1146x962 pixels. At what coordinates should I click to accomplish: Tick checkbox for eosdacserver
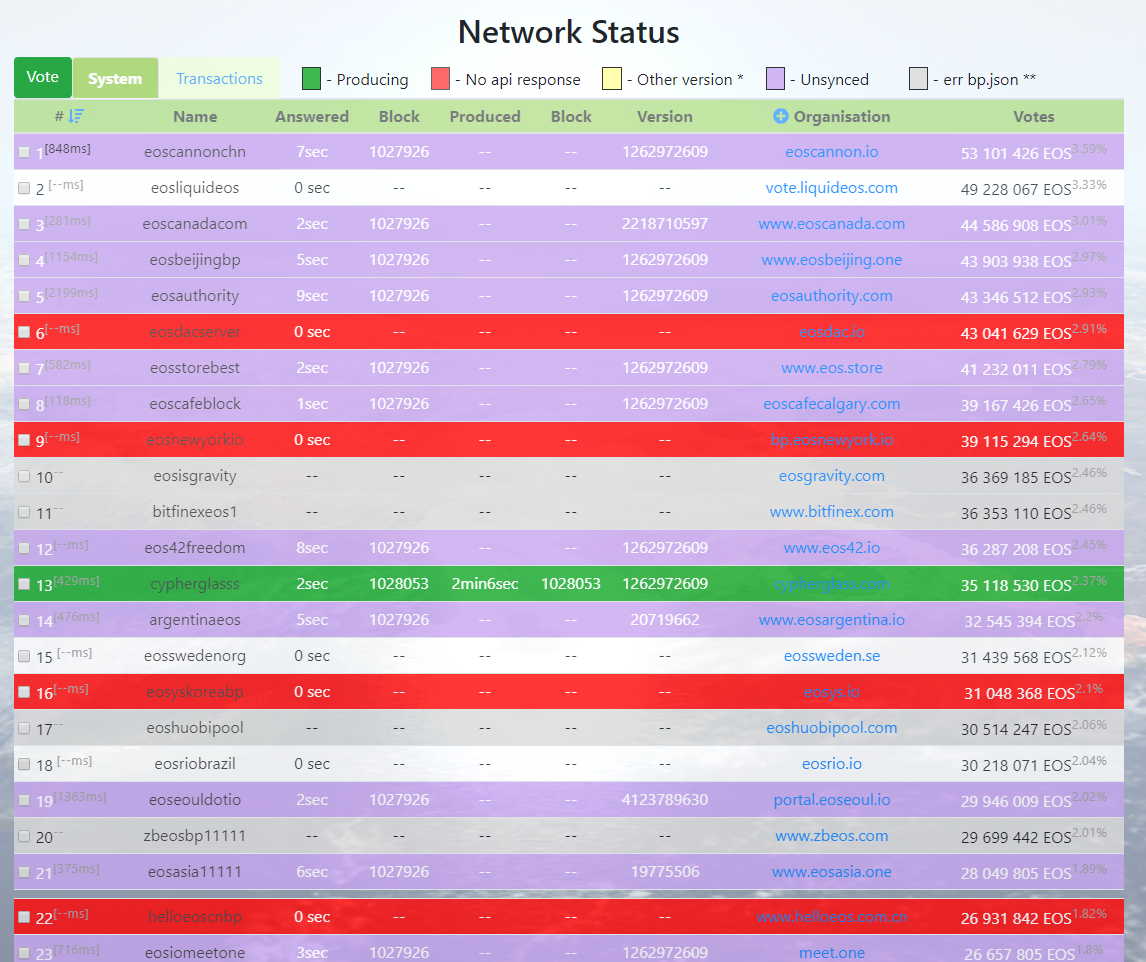coord(24,332)
